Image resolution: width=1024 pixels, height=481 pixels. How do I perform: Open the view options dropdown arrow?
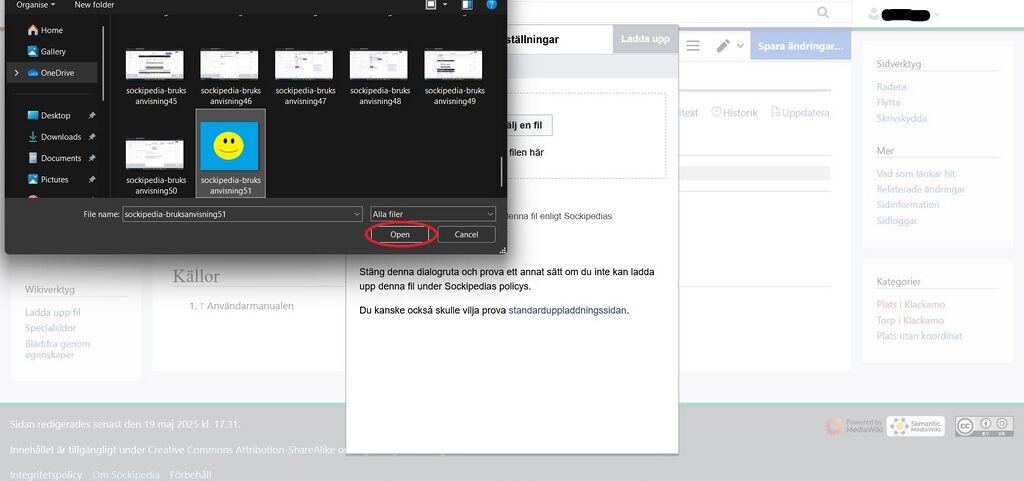pyautogui.click(x=445, y=5)
